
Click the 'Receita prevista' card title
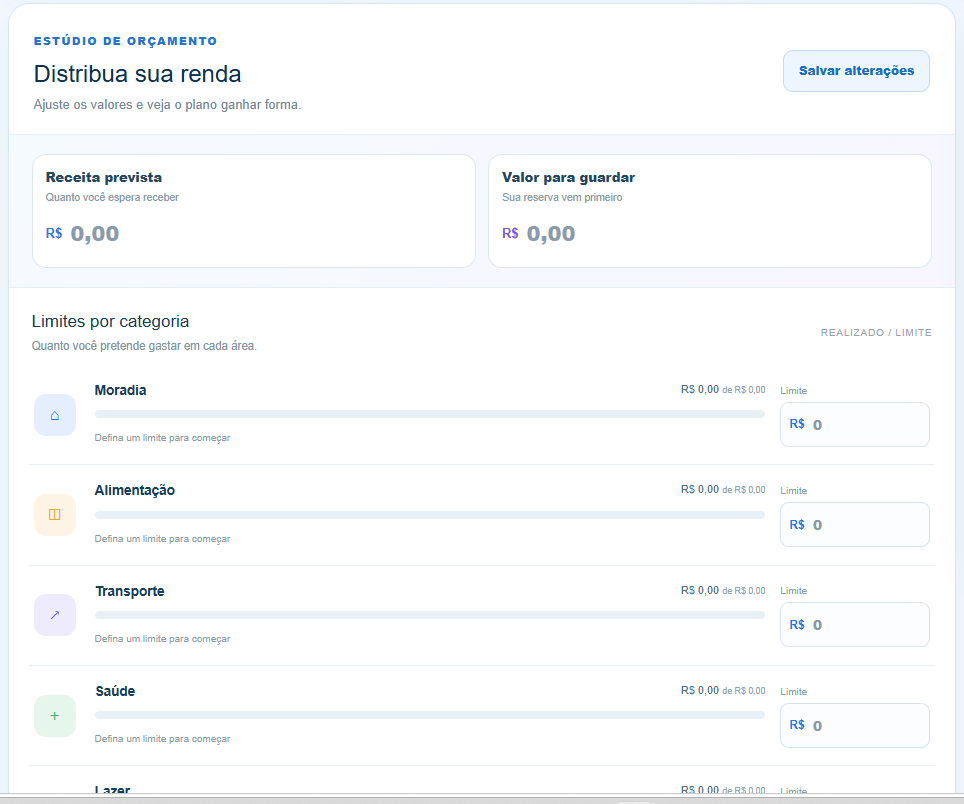pos(104,177)
